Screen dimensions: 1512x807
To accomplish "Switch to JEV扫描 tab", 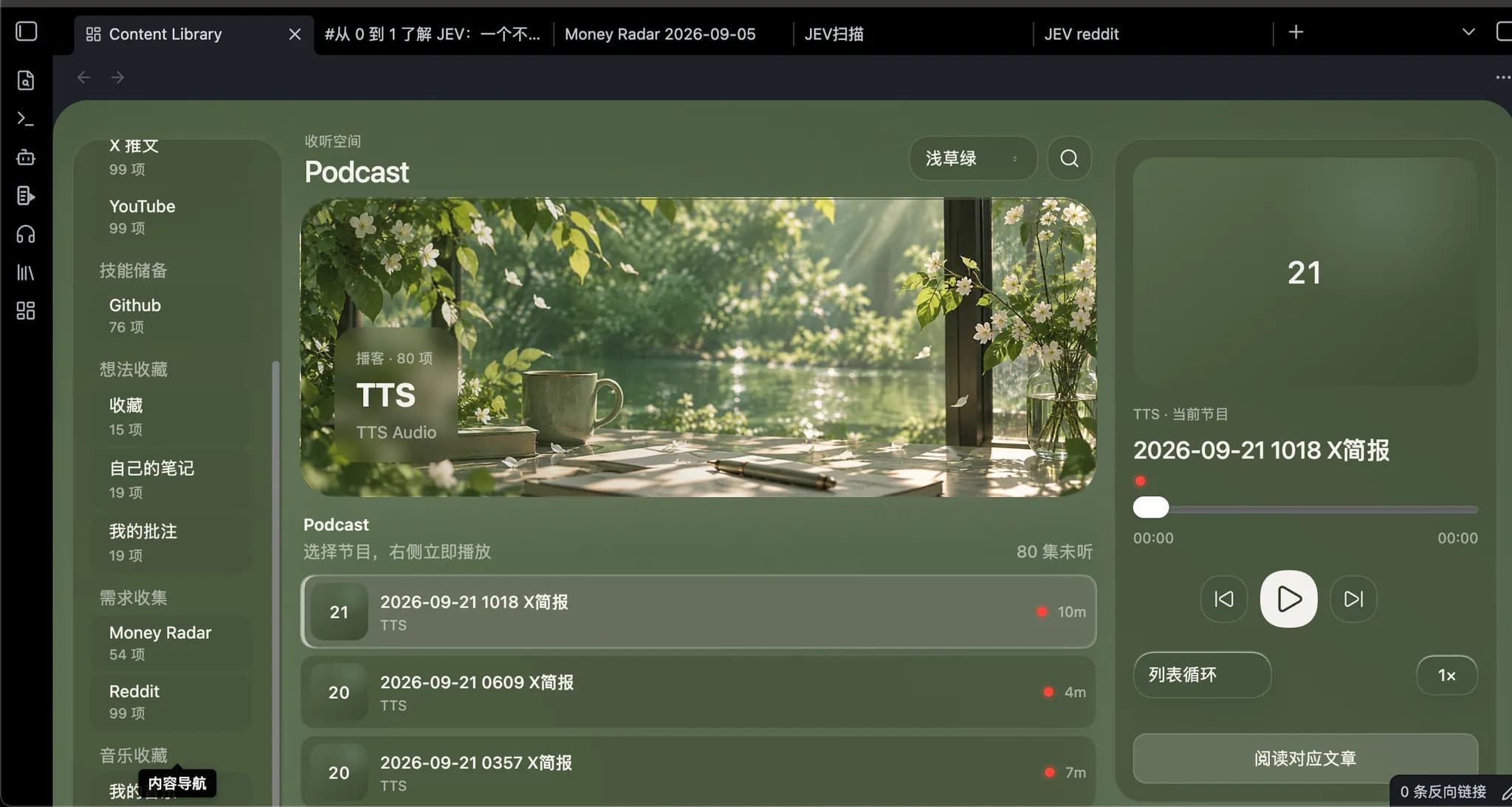I will (913, 34).
